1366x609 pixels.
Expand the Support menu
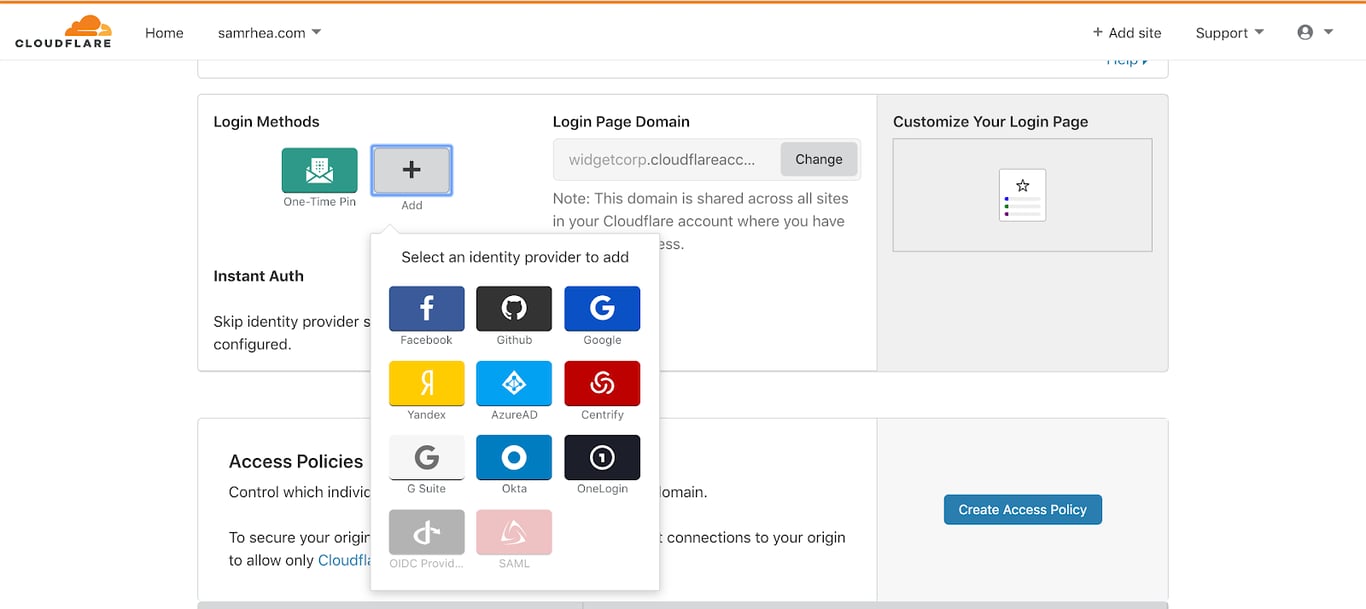(1230, 33)
